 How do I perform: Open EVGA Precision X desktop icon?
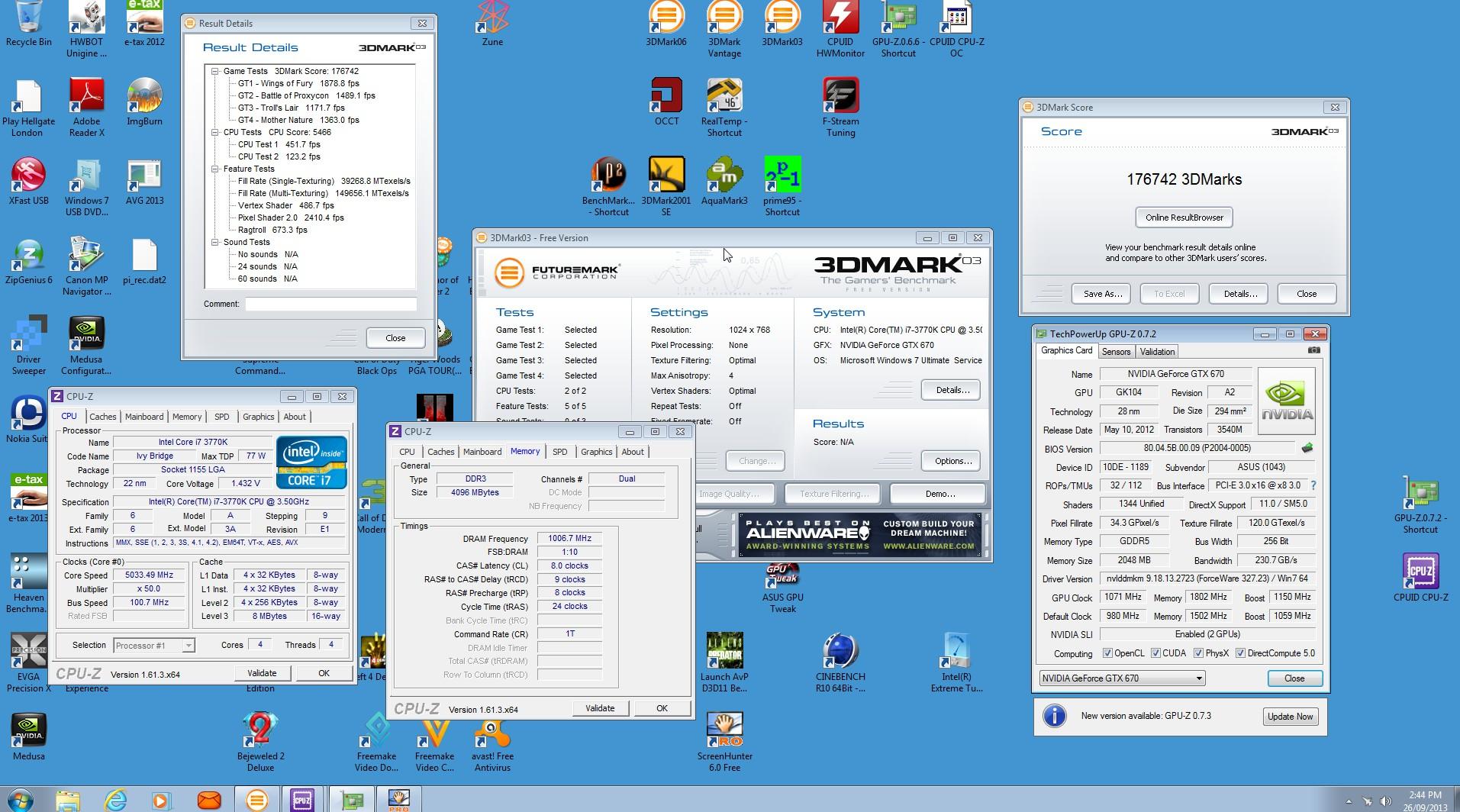28,662
